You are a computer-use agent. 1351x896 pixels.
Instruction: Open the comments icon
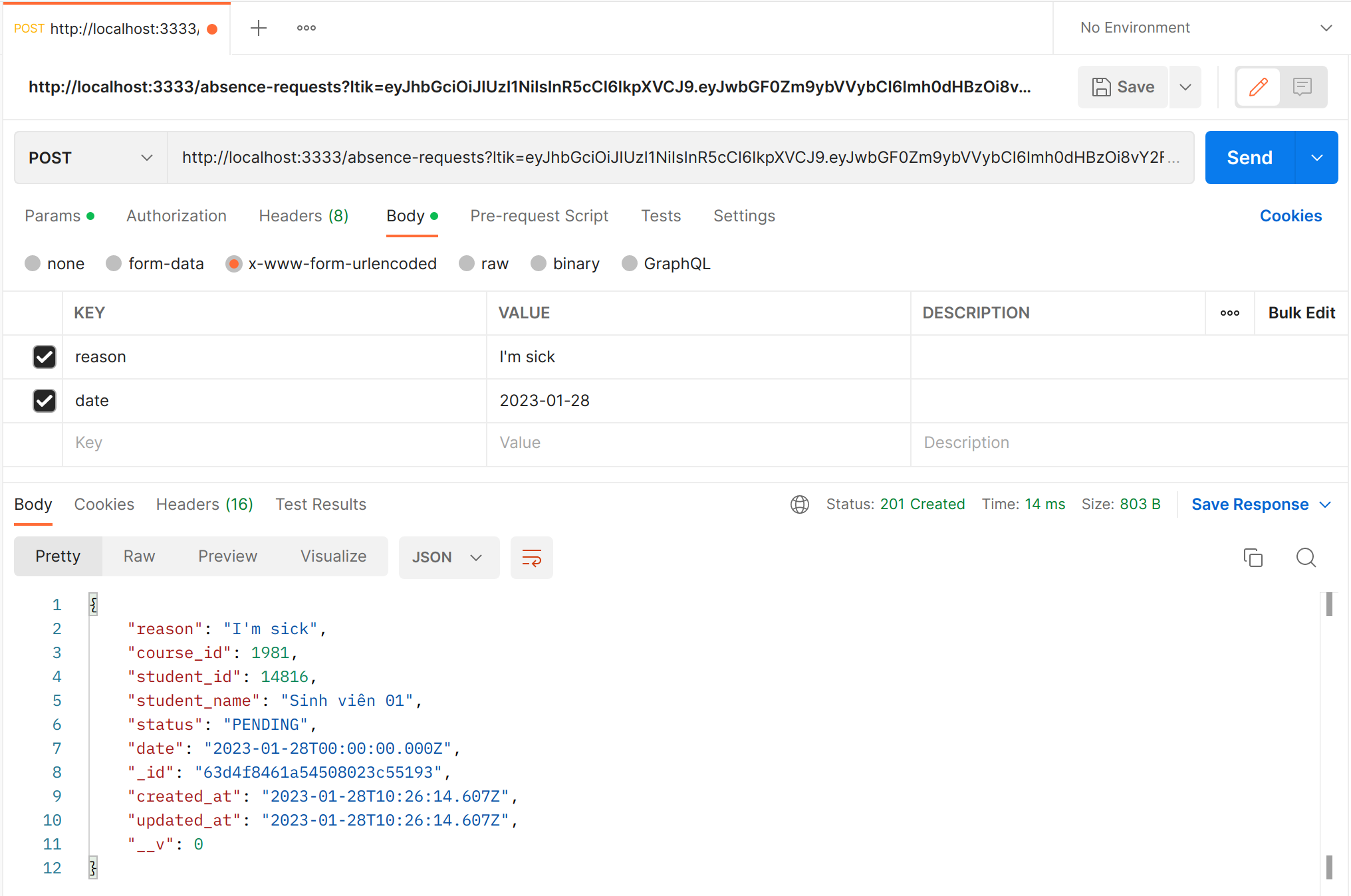[x=1302, y=86]
